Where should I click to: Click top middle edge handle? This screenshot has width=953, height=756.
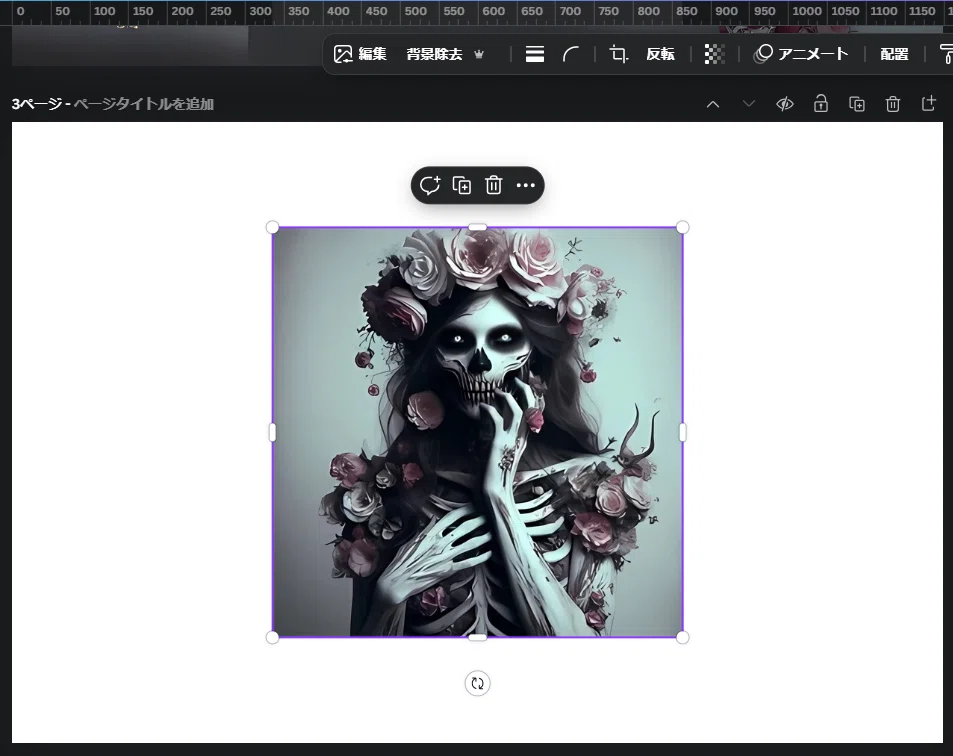[478, 227]
